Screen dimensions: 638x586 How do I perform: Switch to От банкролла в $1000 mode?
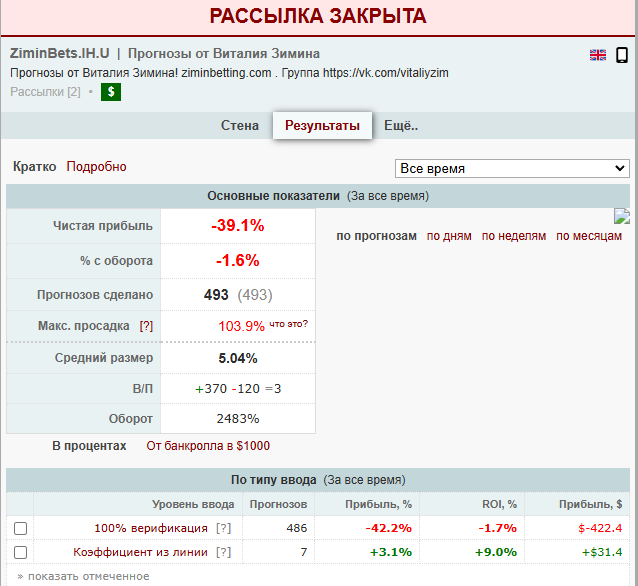(208, 446)
